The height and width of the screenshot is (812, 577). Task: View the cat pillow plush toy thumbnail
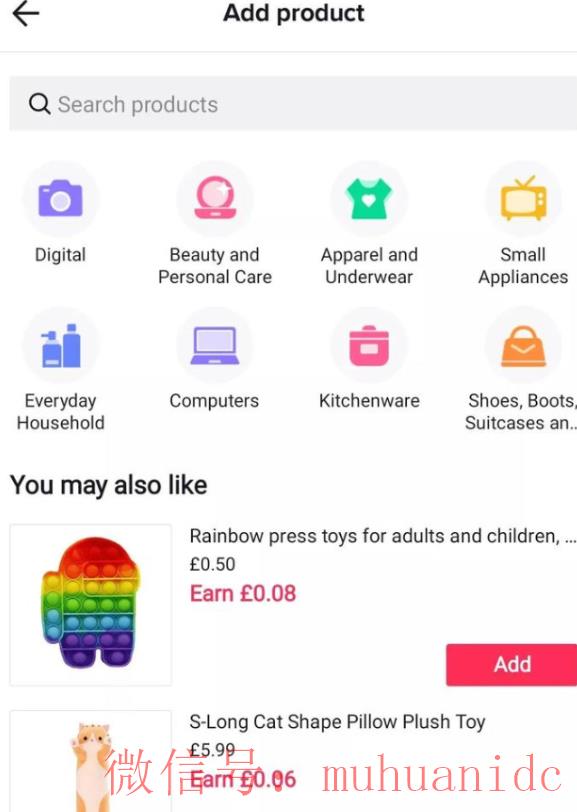[91, 761]
